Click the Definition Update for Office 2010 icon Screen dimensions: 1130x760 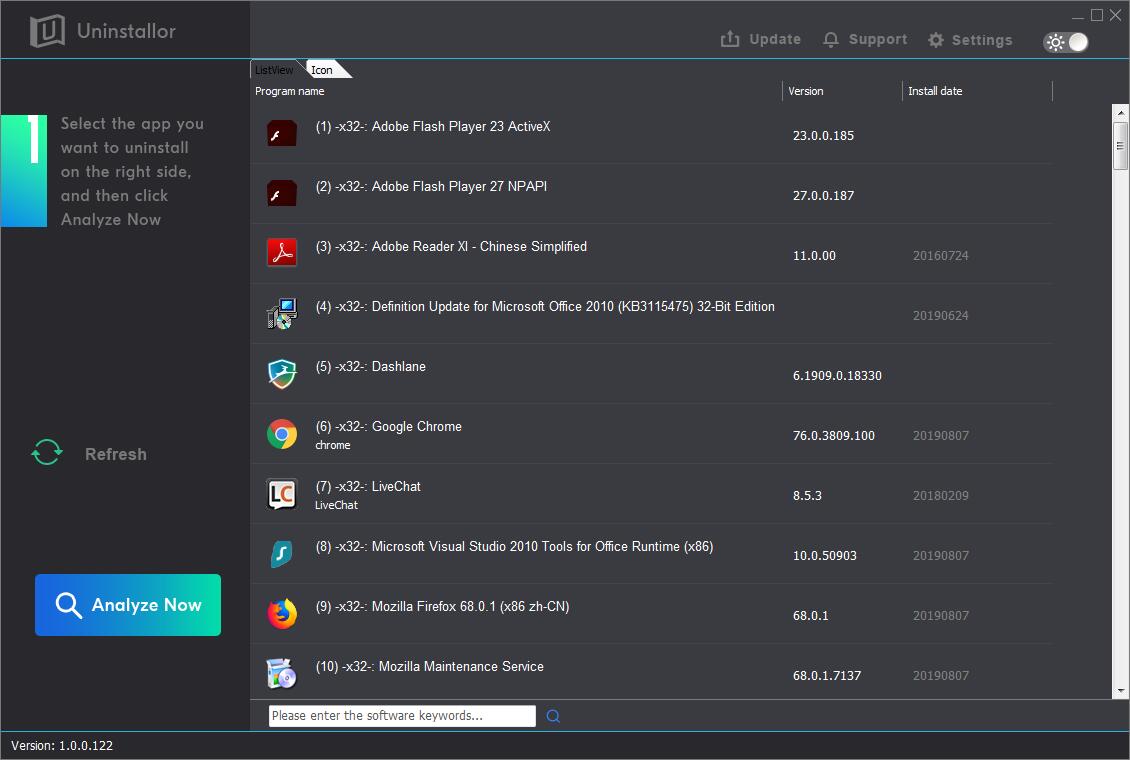[282, 313]
